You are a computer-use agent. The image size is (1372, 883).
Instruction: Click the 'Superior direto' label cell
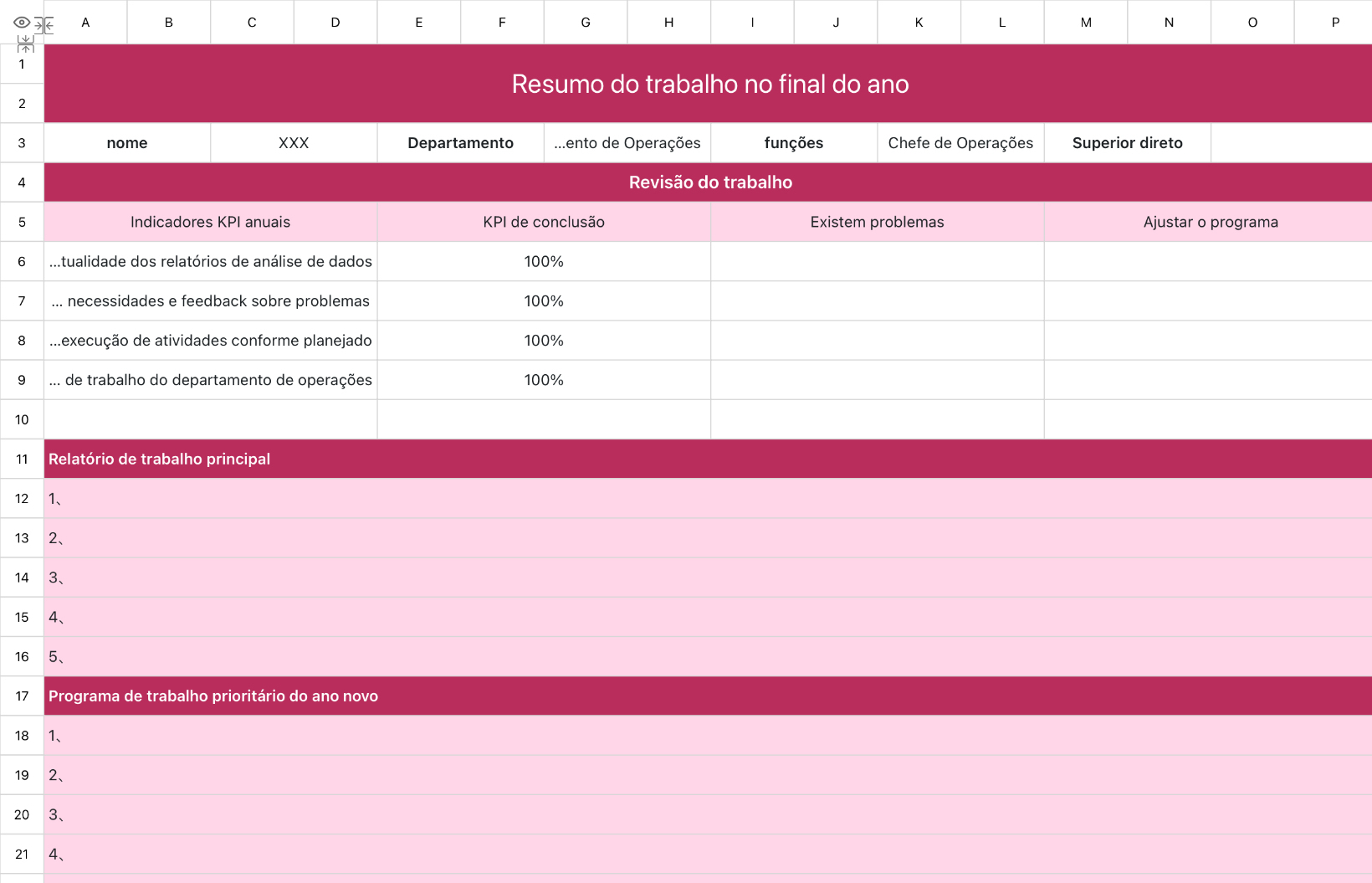pos(1128,143)
